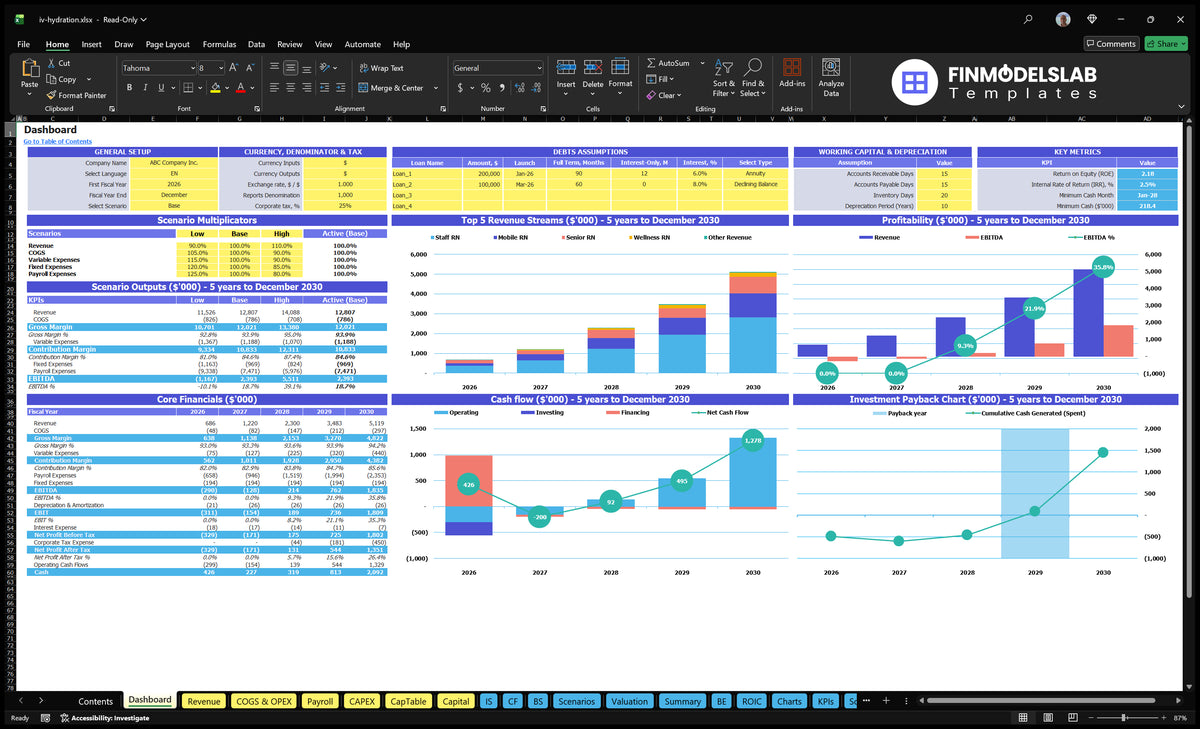This screenshot has height=729, width=1200.
Task: Decrease decimal places
Action: pyautogui.click(x=534, y=88)
